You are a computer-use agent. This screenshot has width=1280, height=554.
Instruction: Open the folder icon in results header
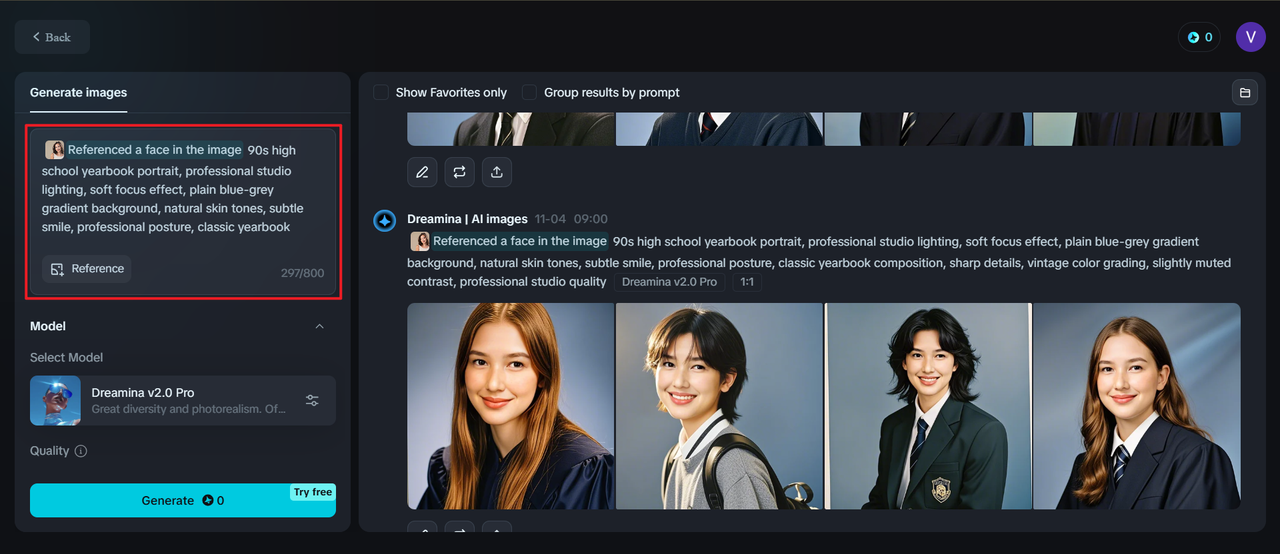pyautogui.click(x=1245, y=92)
